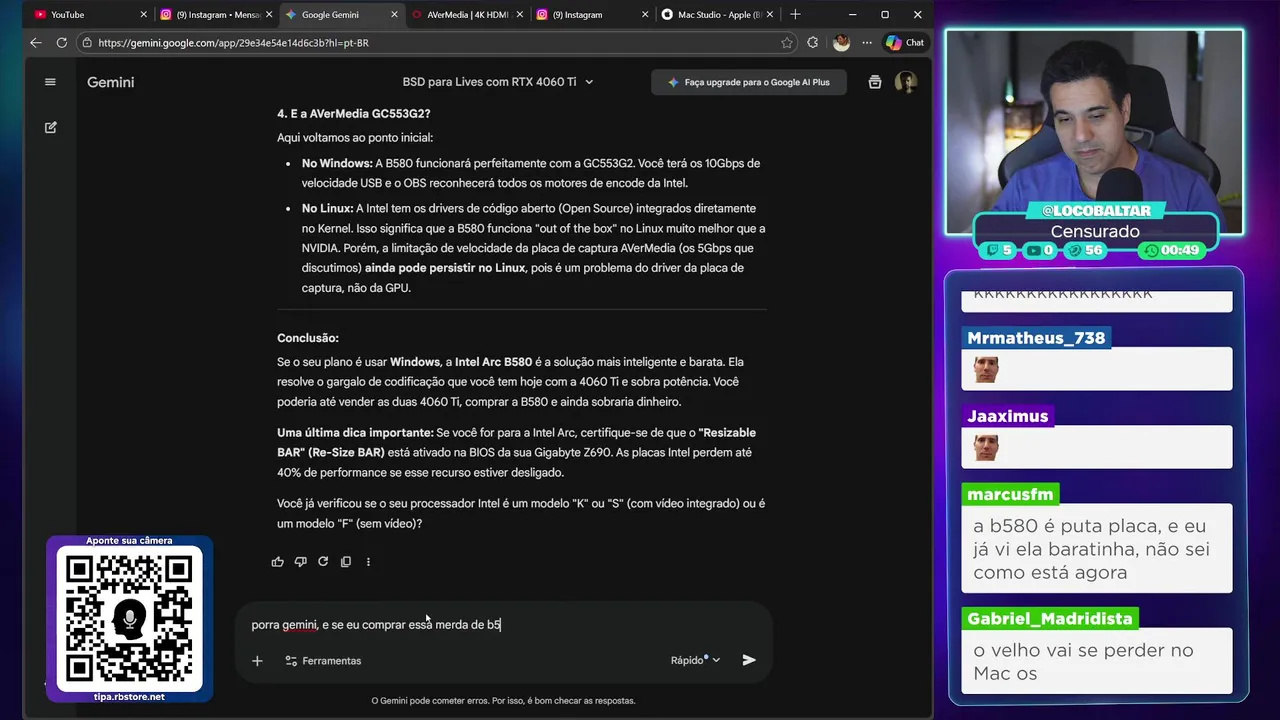Open the Gemini account profile picture
Viewport: 1280px width, 720px height.
point(906,82)
